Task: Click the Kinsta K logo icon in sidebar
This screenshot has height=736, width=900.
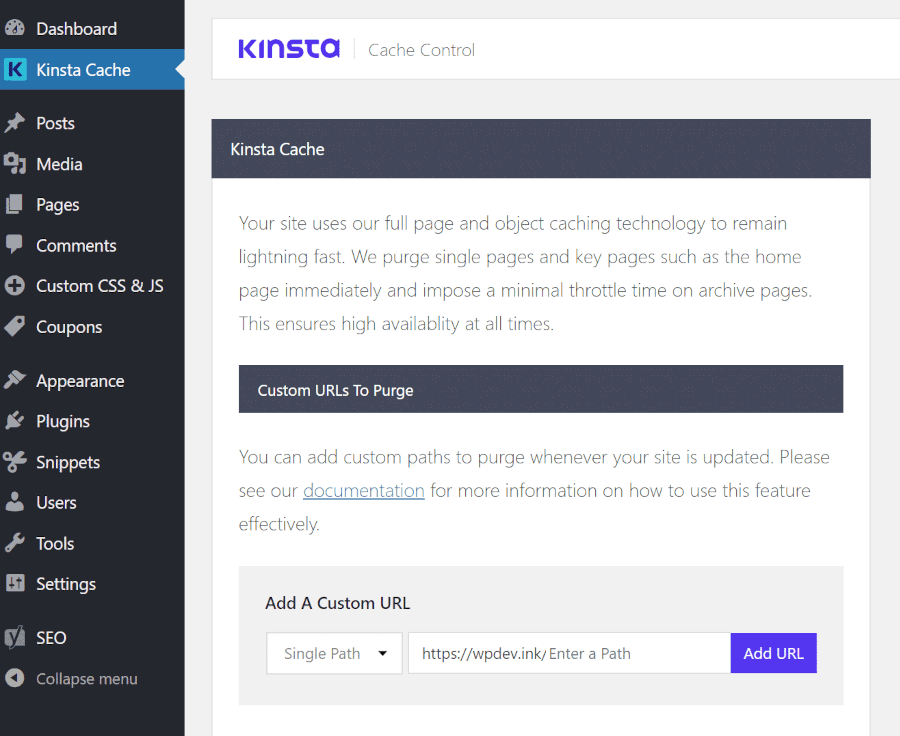Action: tap(15, 69)
